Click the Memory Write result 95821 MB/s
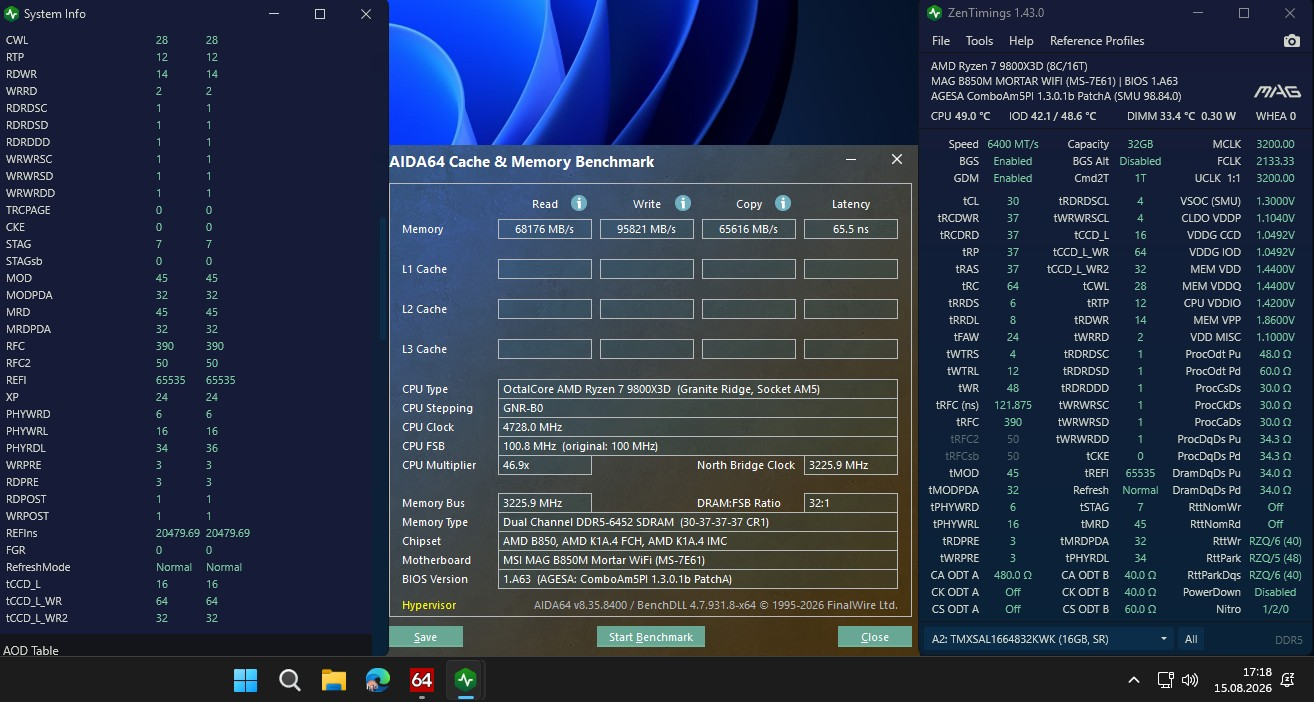The image size is (1314, 702). (647, 229)
